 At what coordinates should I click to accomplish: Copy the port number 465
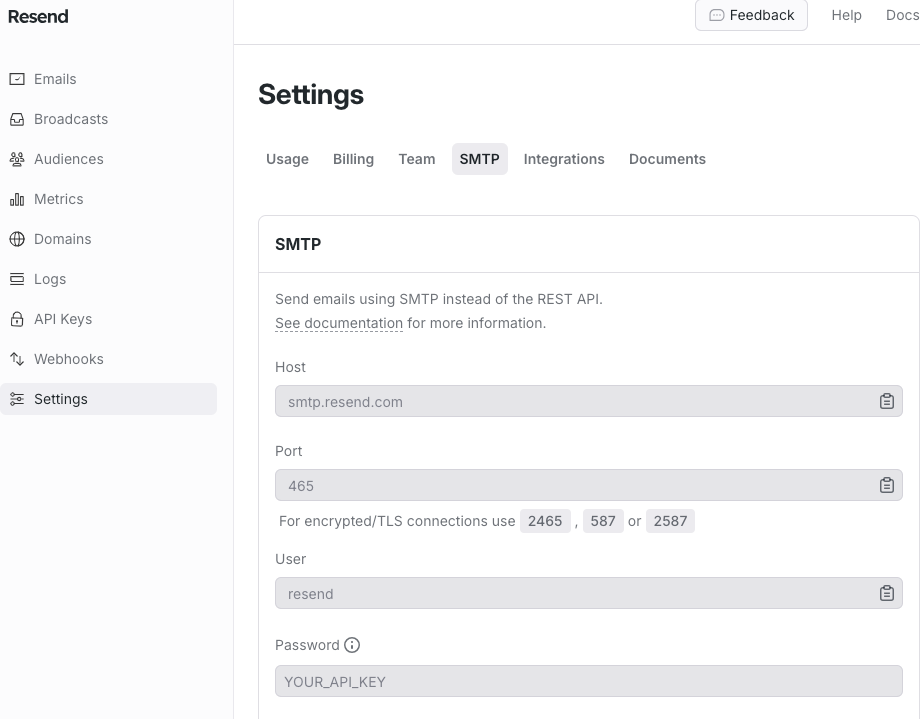tap(886, 485)
